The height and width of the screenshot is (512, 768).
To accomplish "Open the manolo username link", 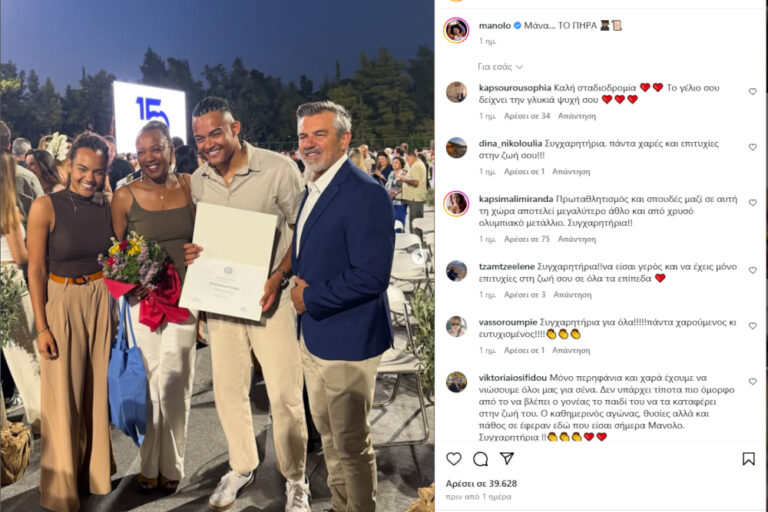I will (x=495, y=25).
